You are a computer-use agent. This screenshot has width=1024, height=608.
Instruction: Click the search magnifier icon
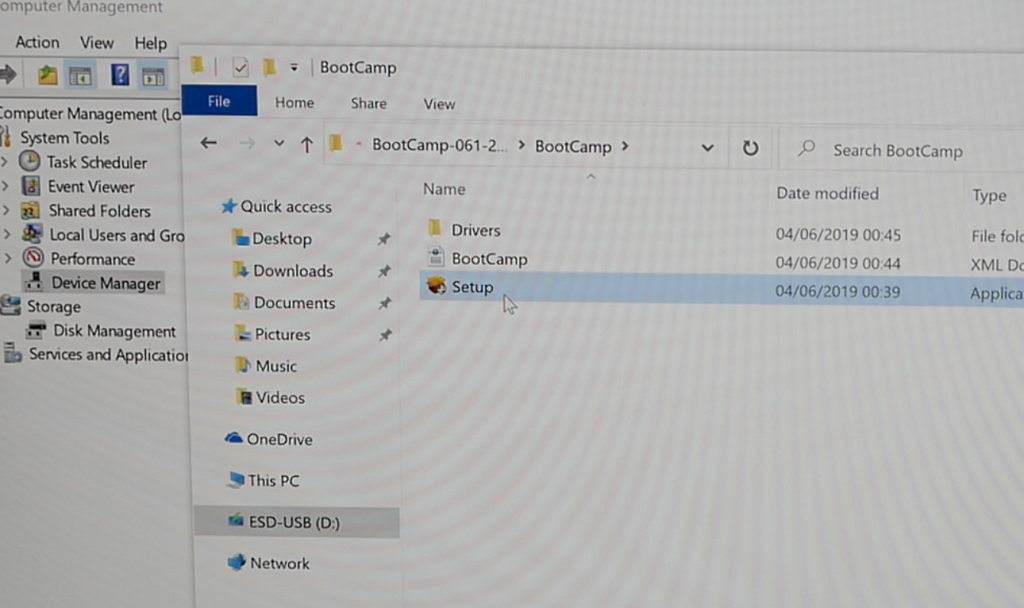tap(807, 148)
